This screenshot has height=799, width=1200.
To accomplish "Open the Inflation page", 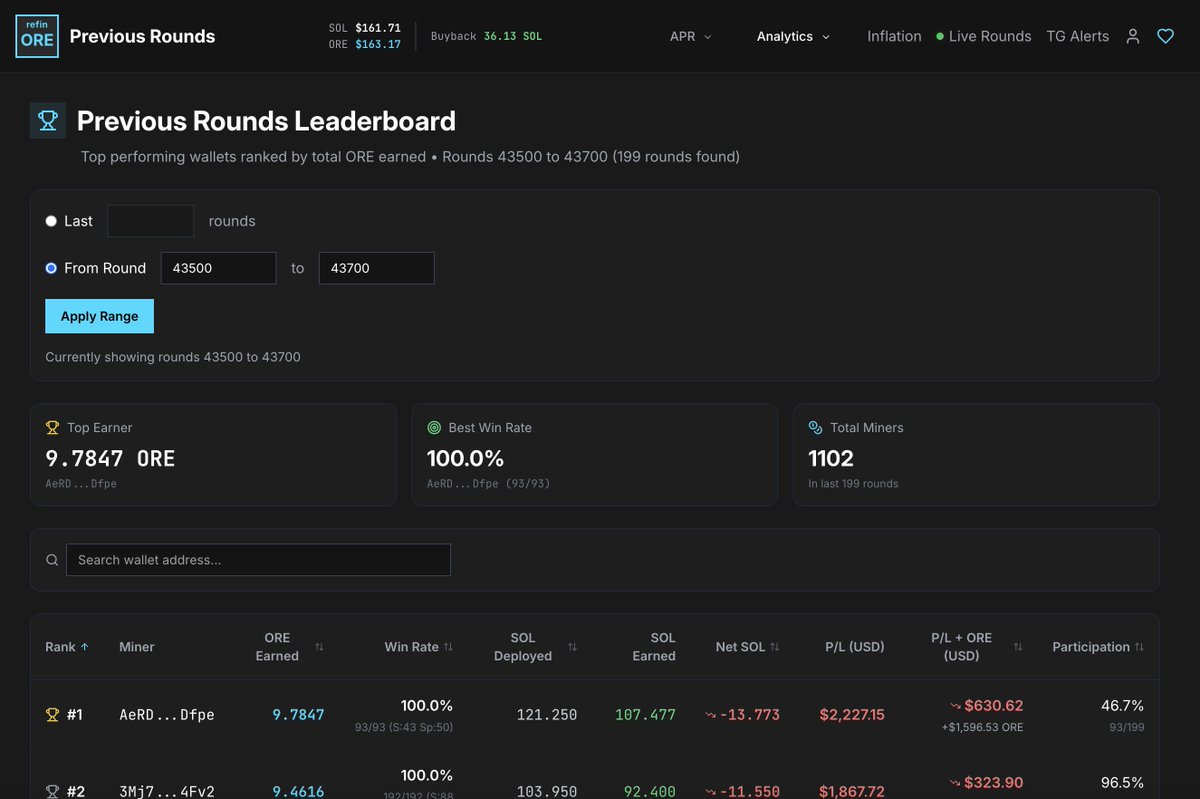I will (894, 36).
